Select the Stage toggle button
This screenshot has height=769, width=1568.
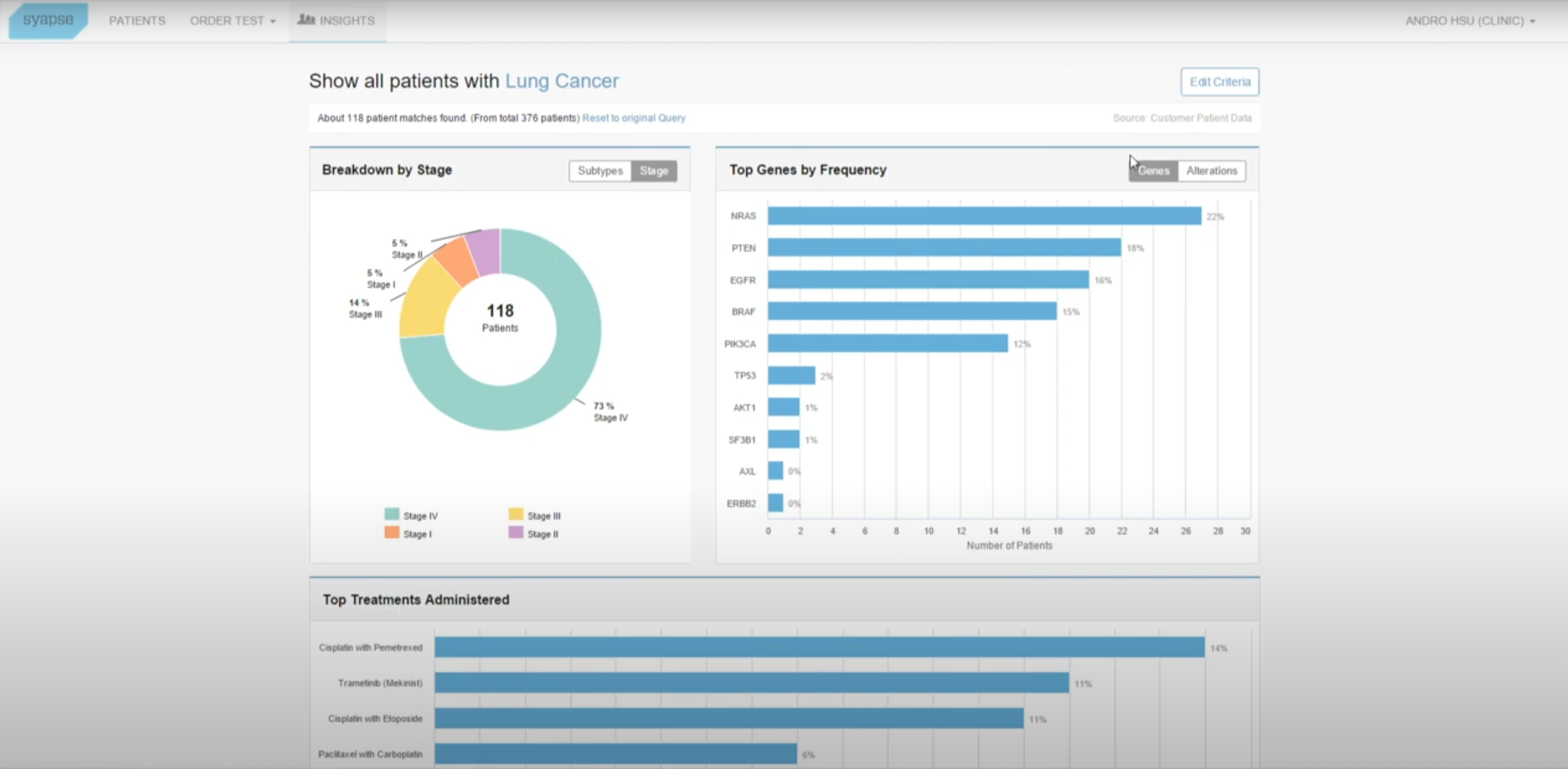[653, 171]
